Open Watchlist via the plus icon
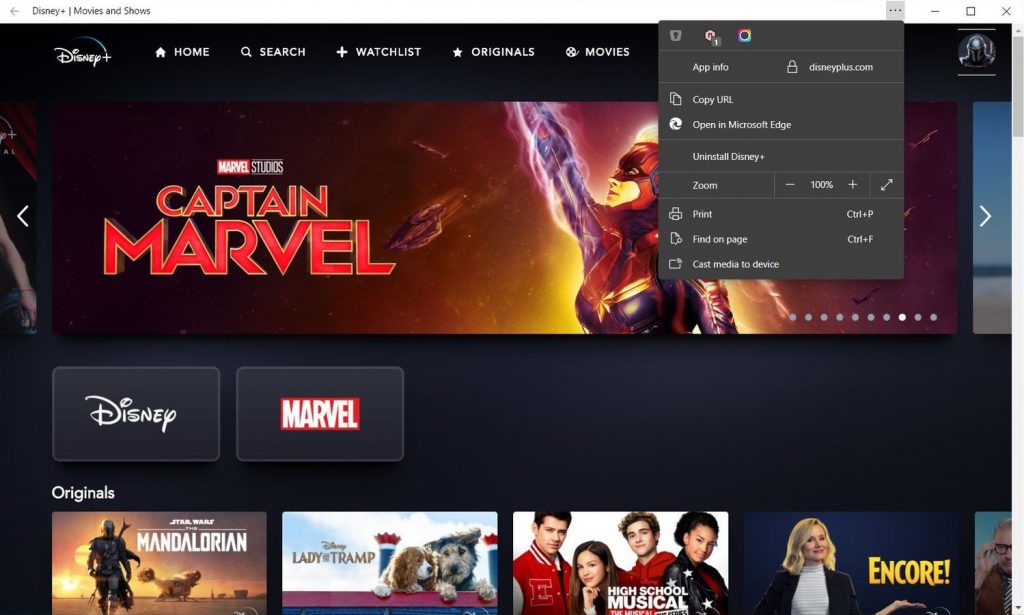 tap(341, 51)
